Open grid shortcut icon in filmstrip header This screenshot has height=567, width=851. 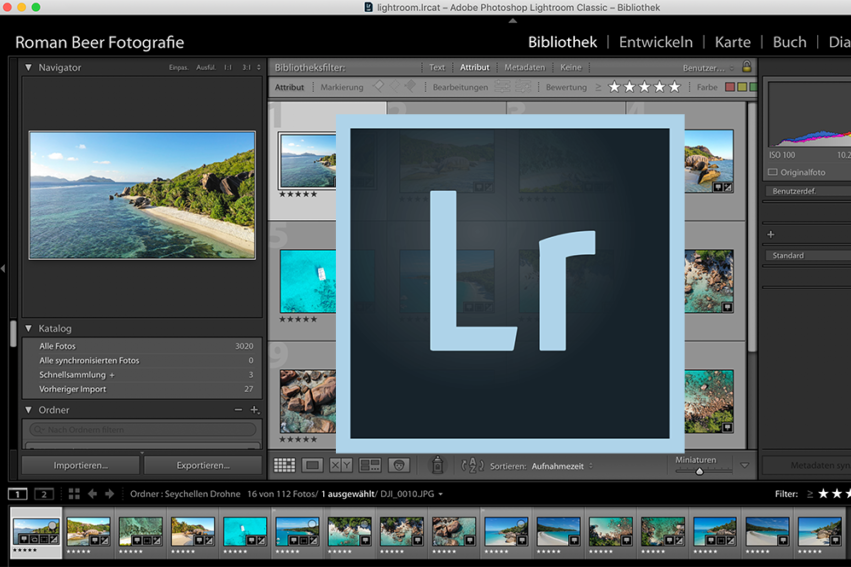point(74,494)
